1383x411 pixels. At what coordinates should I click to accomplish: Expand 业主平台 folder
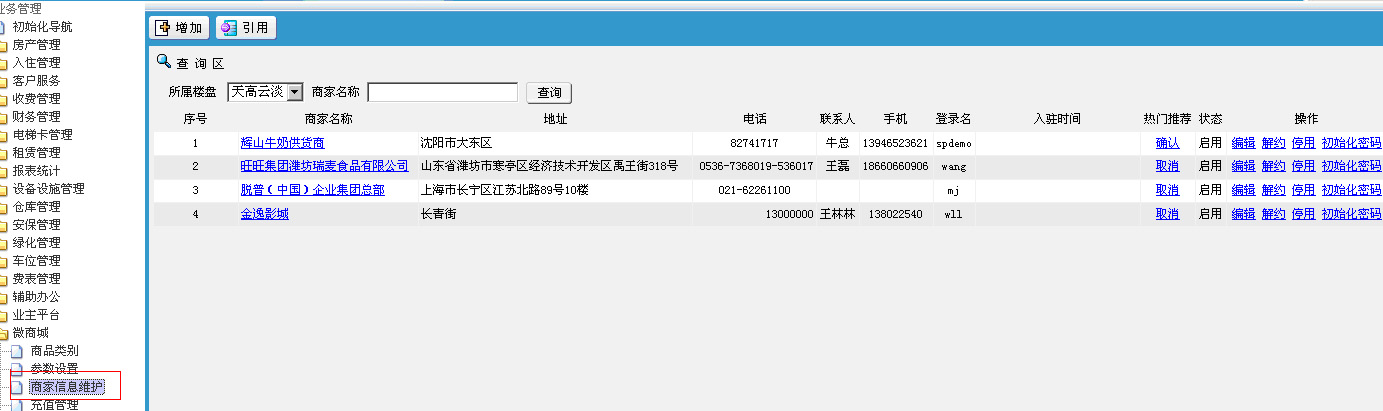[36, 315]
